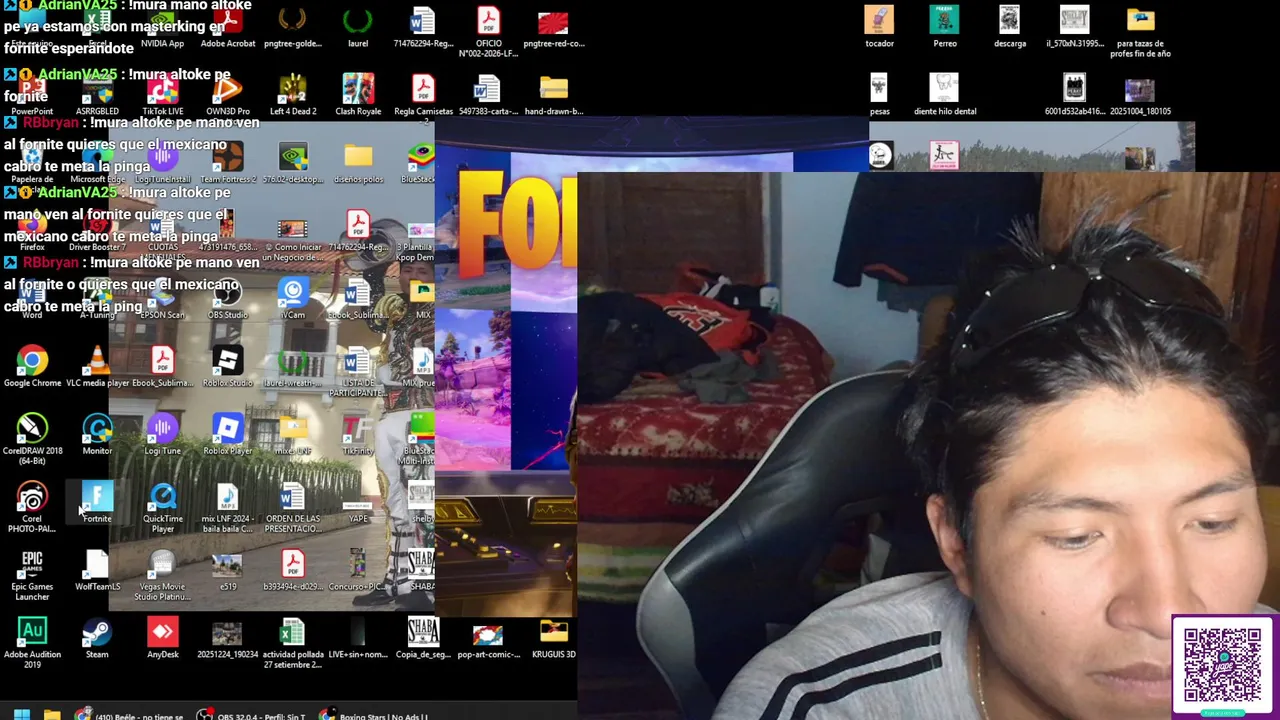Open the Left 4 Dead 2 shortcut
1280x720 pixels.
coord(292,95)
